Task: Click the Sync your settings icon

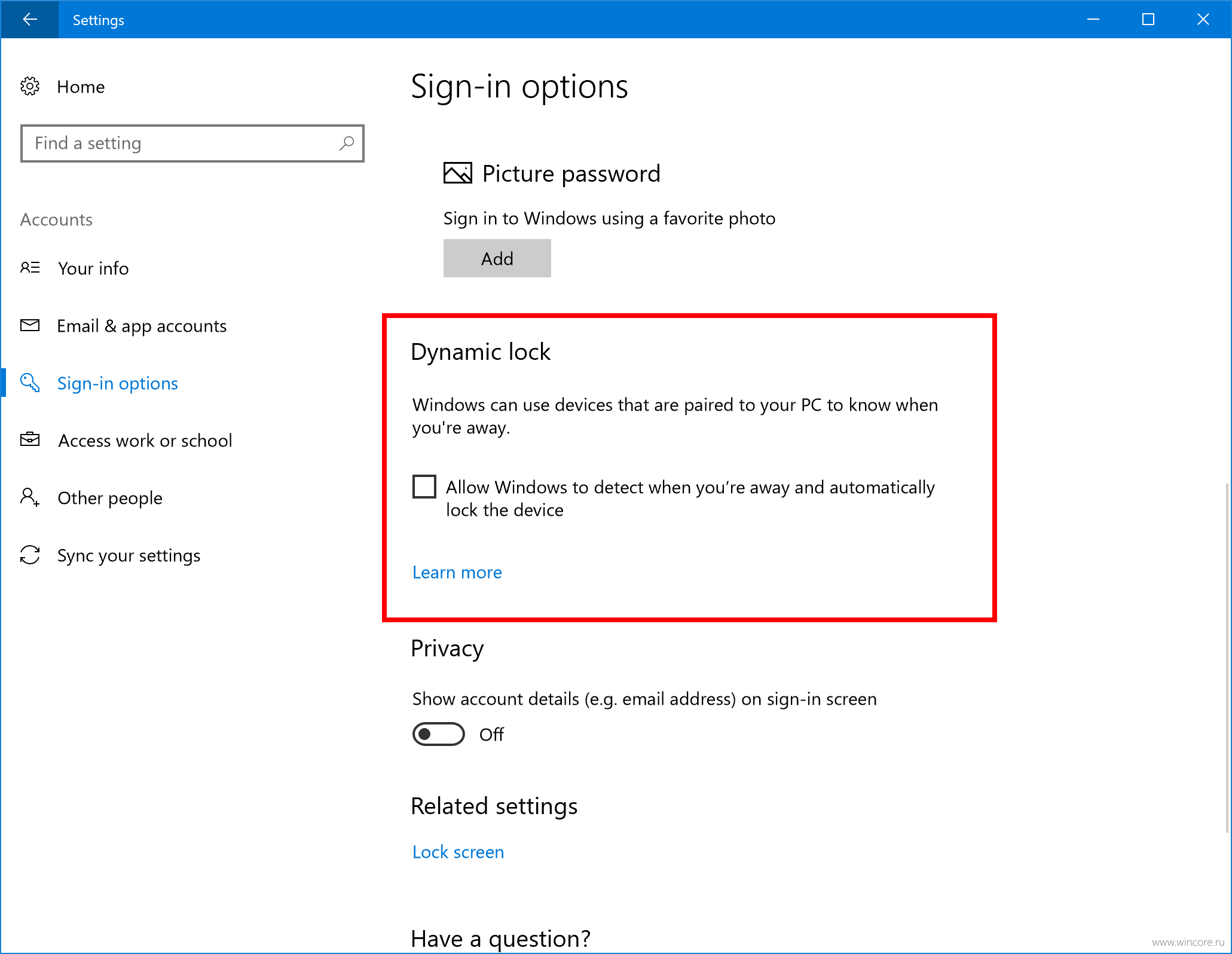Action: (x=30, y=555)
